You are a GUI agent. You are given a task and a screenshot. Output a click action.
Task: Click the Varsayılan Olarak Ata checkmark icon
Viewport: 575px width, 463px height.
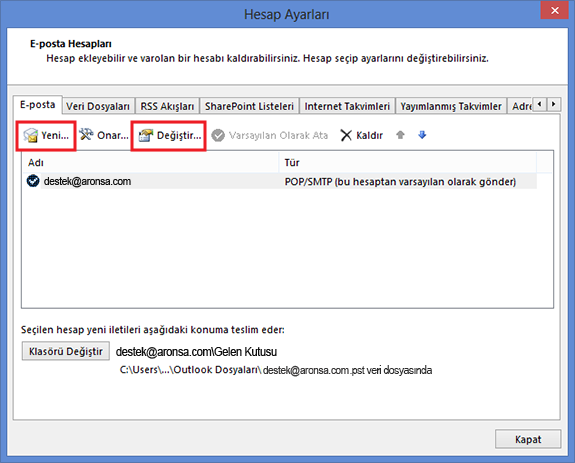pos(218,135)
